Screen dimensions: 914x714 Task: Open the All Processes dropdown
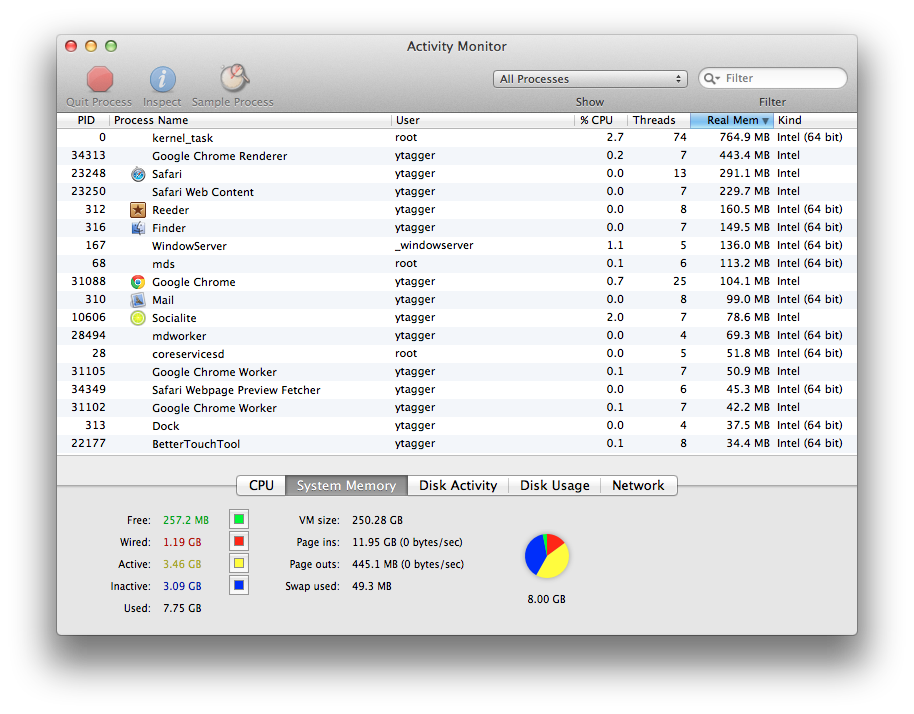[590, 79]
